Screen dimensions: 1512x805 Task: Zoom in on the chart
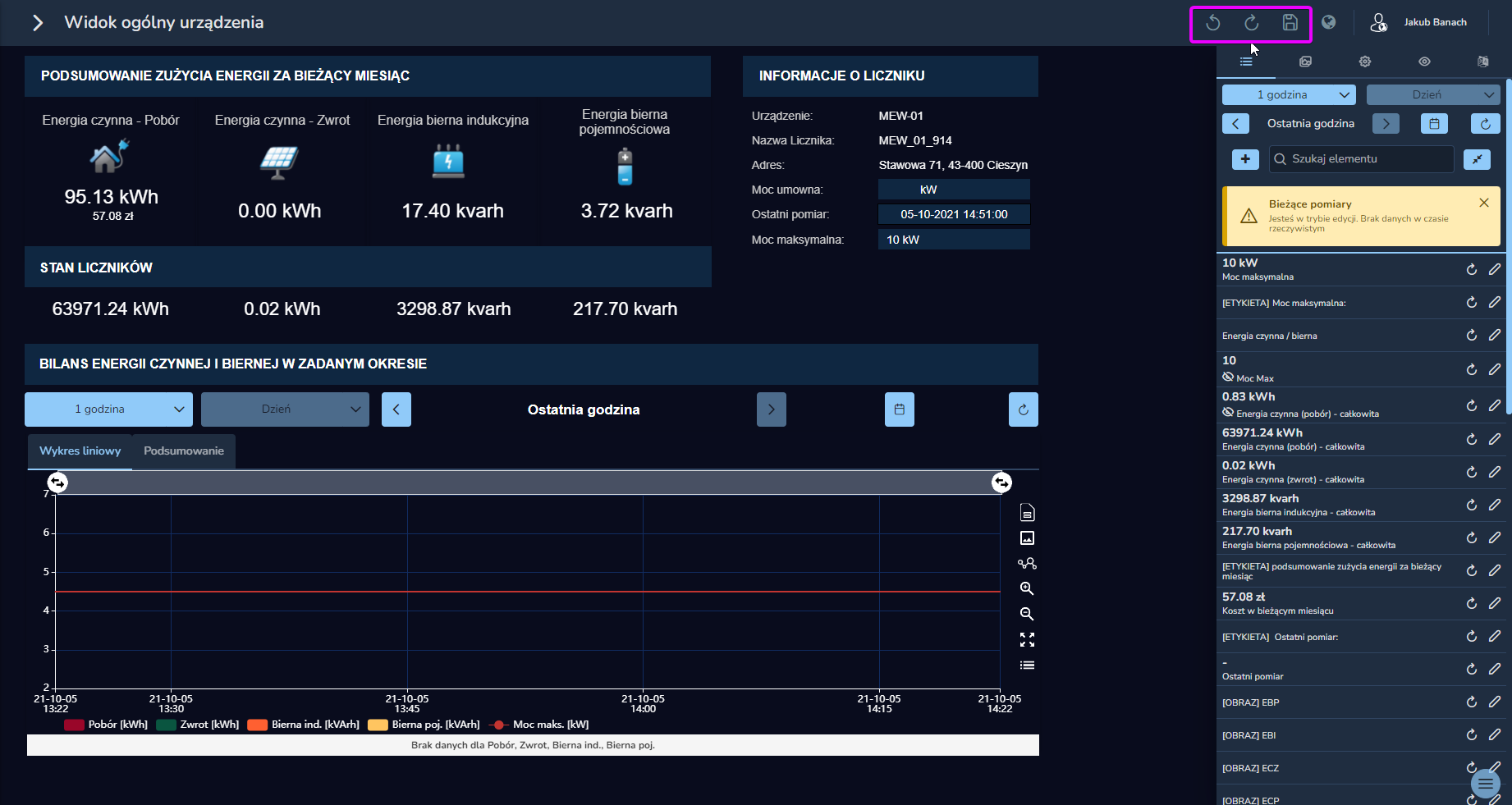(1027, 588)
